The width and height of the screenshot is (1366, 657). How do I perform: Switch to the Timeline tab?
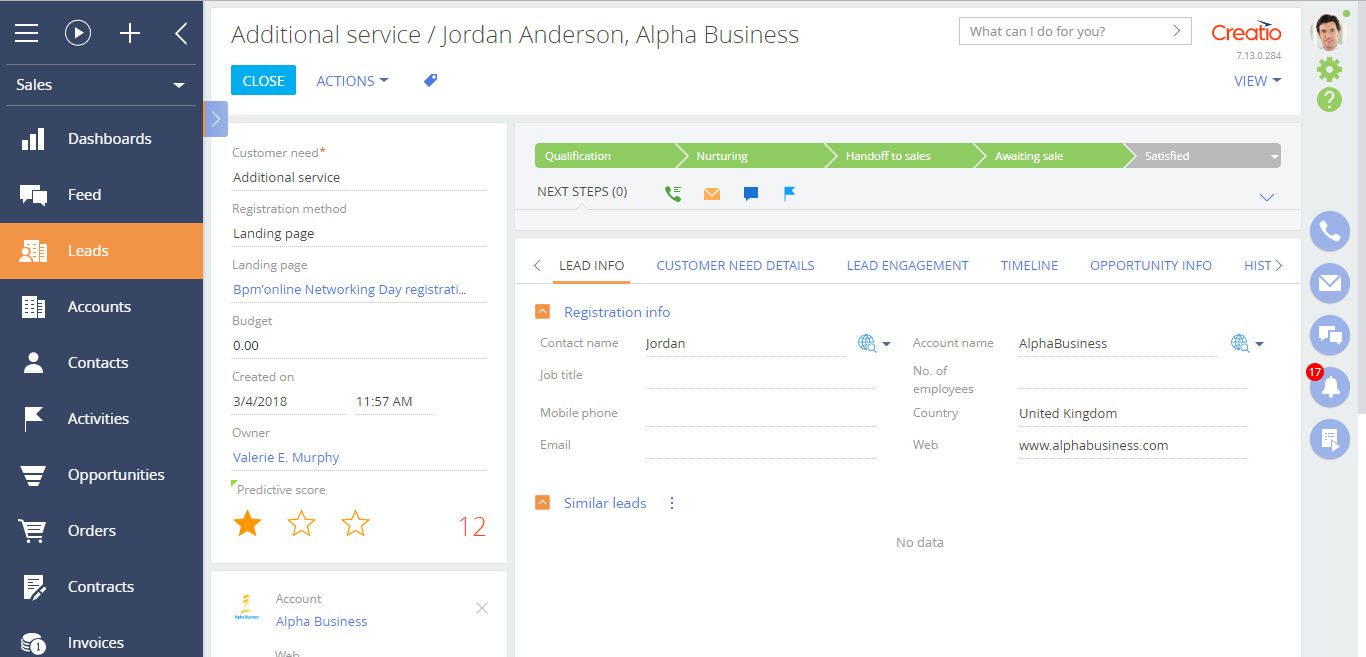click(1029, 266)
